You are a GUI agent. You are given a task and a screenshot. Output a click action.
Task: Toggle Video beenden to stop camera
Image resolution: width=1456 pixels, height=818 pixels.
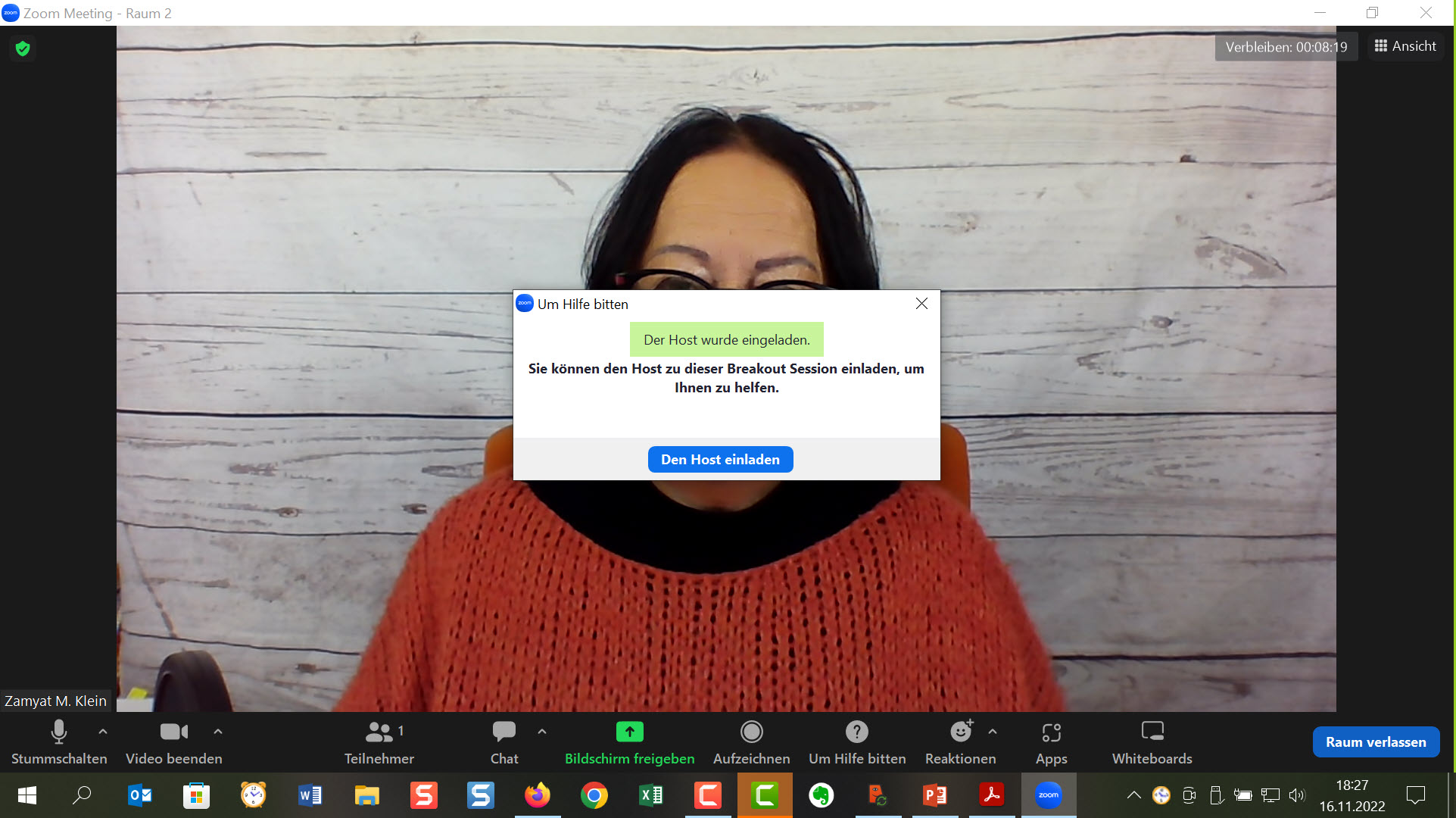(173, 741)
